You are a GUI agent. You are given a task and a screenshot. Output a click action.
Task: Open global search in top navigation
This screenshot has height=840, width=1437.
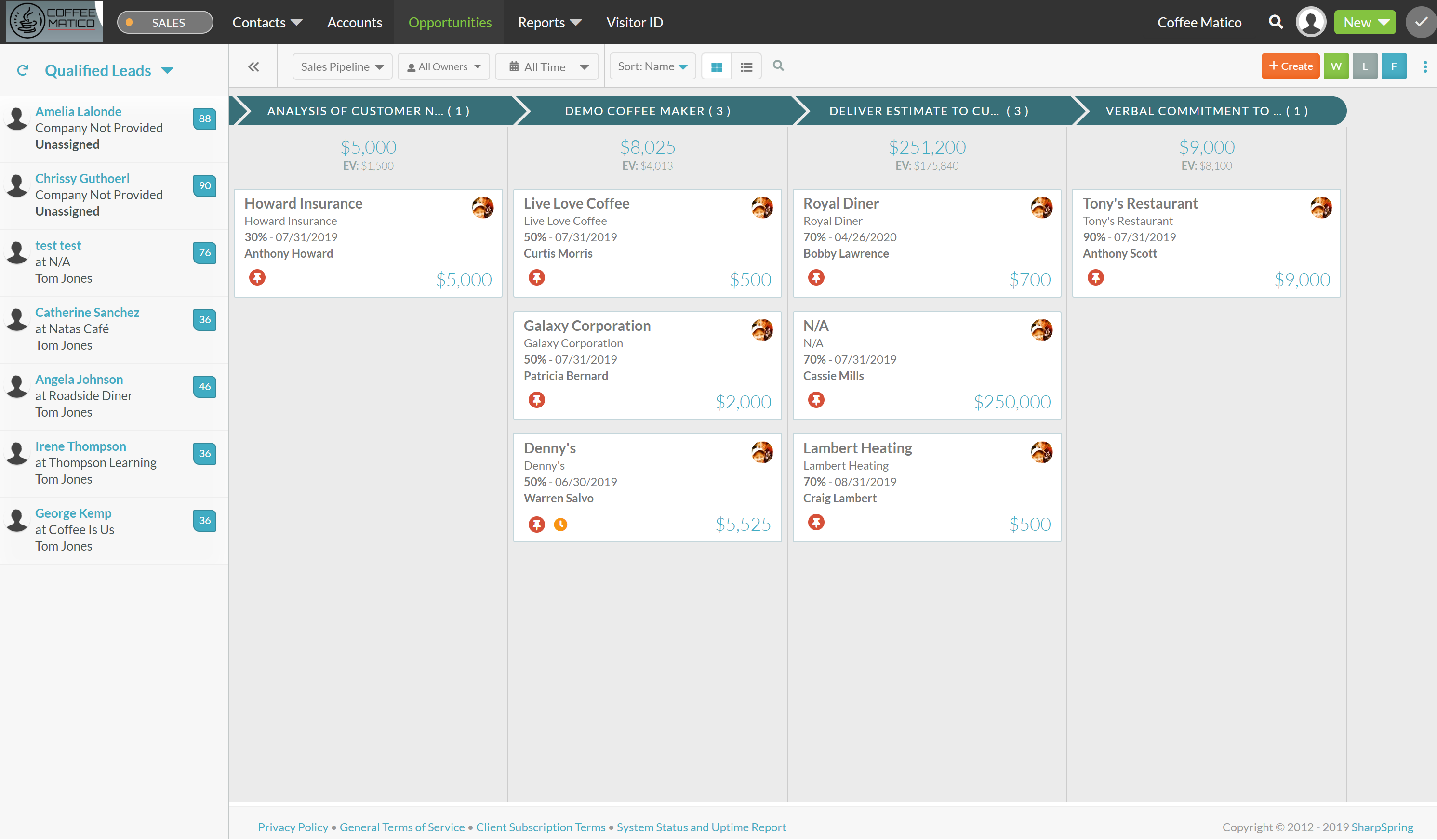coord(1275,22)
